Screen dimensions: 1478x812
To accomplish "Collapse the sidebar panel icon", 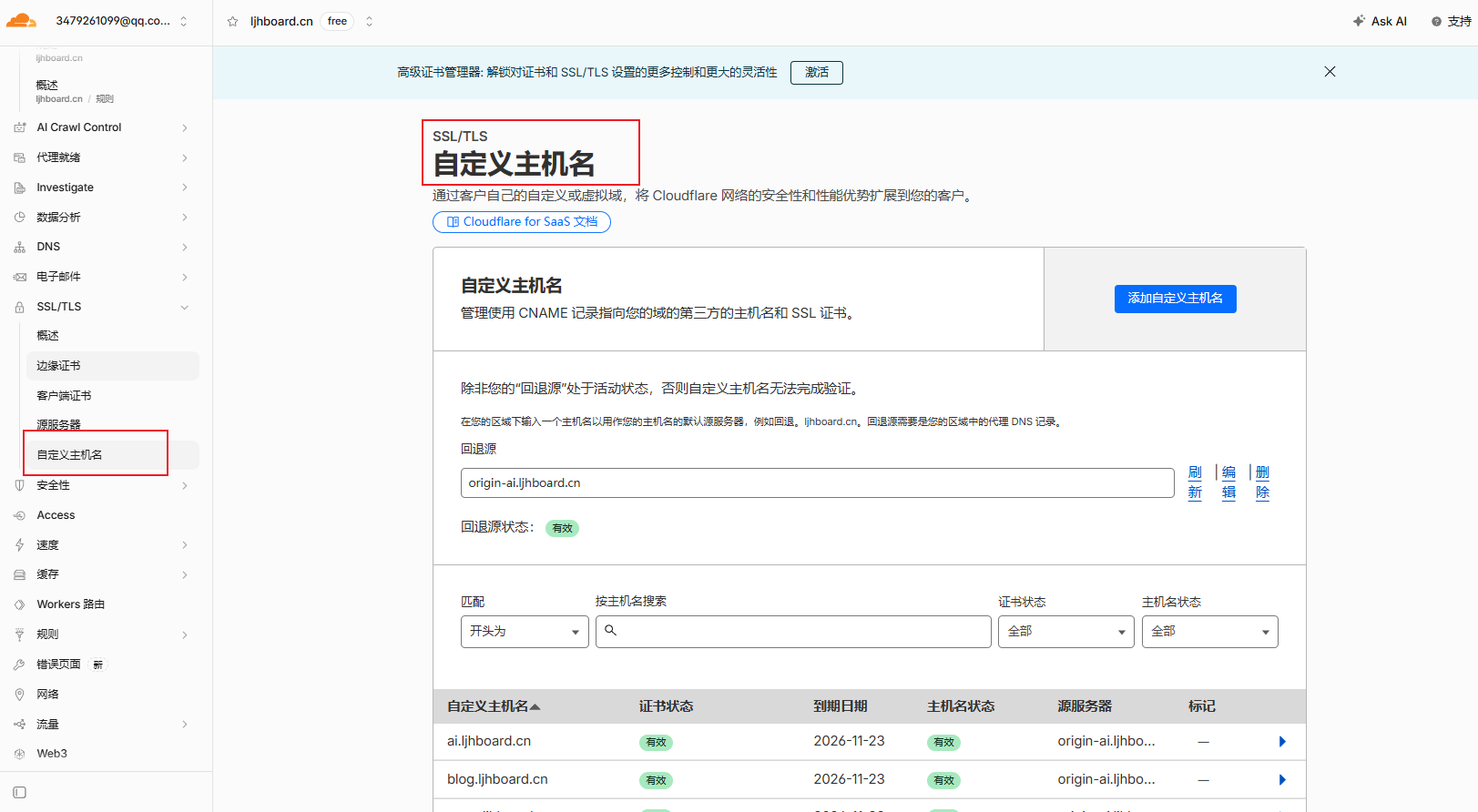I will point(20,793).
